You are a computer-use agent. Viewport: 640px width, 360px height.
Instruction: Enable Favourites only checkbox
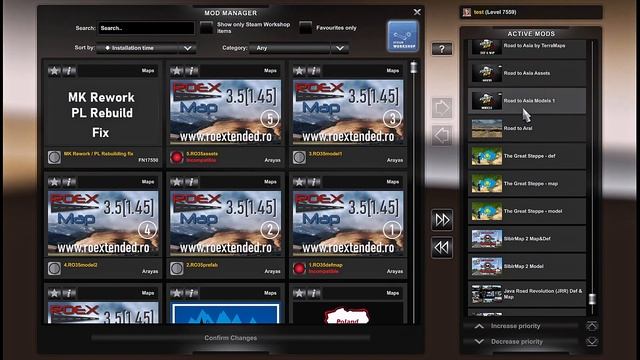(x=305, y=28)
